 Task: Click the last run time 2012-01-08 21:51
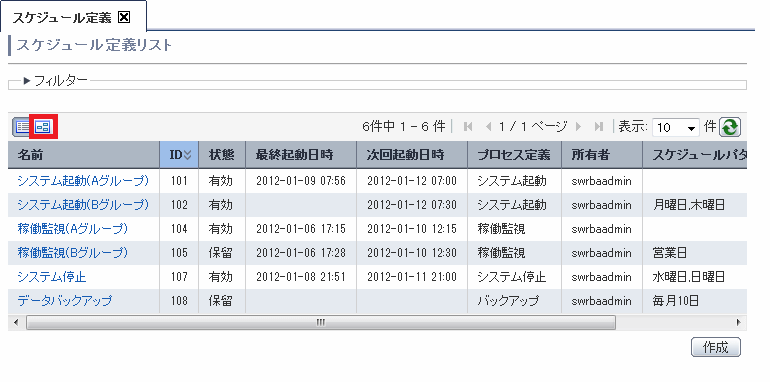point(301,277)
